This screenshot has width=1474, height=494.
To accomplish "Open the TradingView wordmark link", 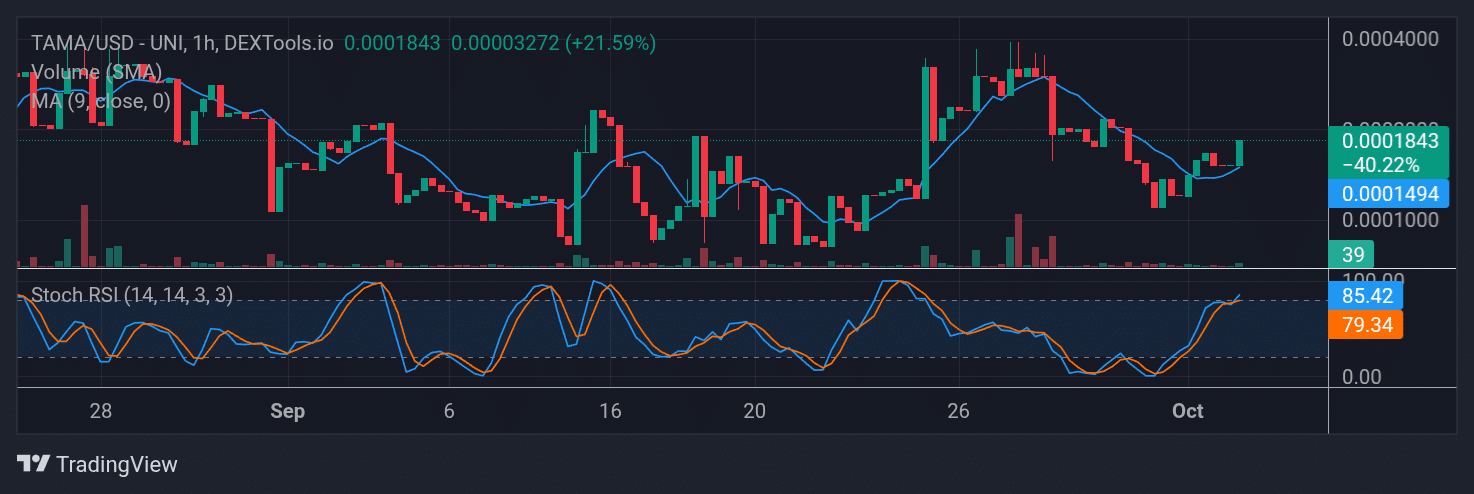I will pyautogui.click(x=117, y=464).
